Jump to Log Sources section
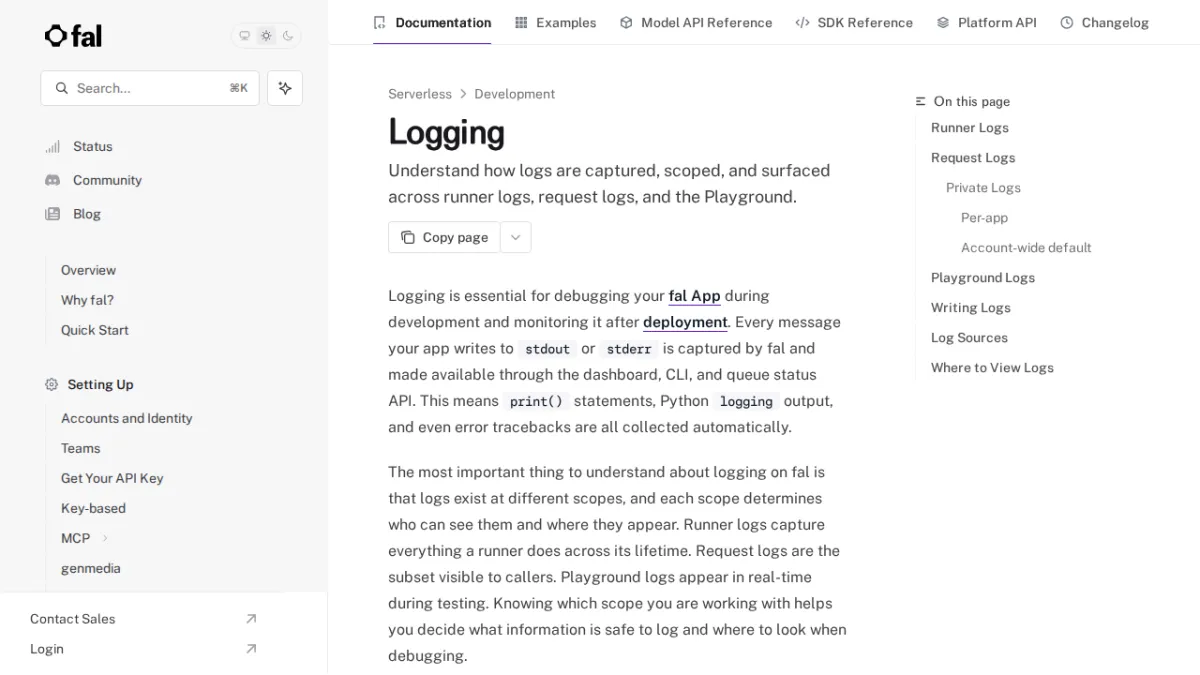 pyautogui.click(x=969, y=338)
